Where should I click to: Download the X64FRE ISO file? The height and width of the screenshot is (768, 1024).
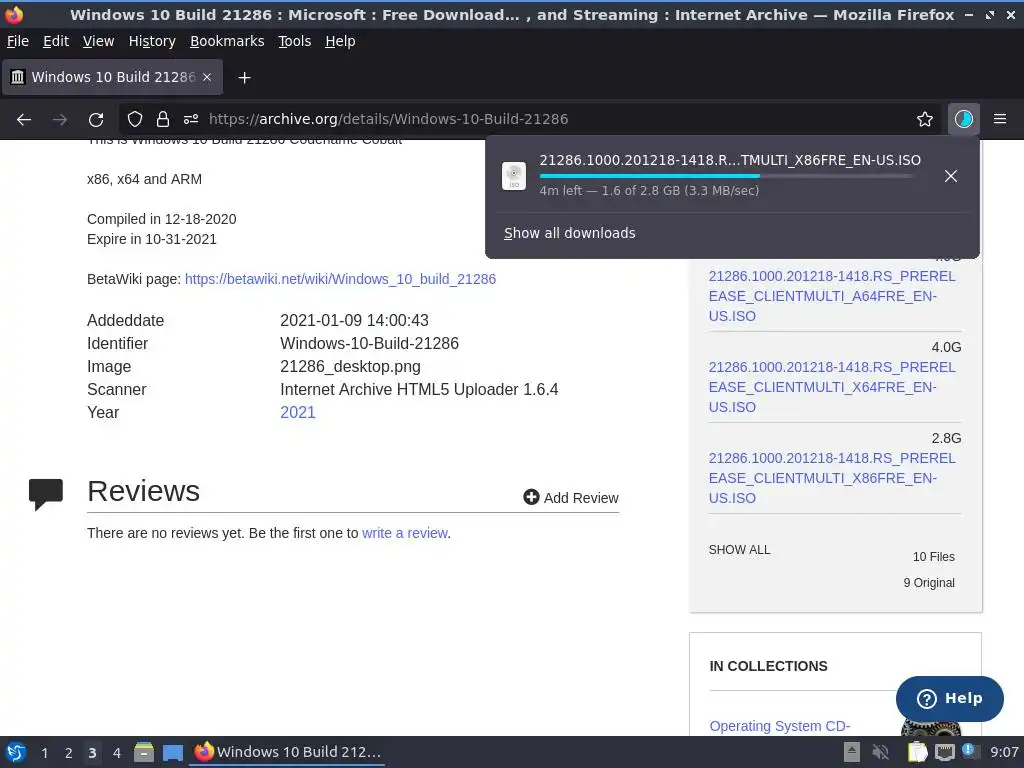click(831, 387)
